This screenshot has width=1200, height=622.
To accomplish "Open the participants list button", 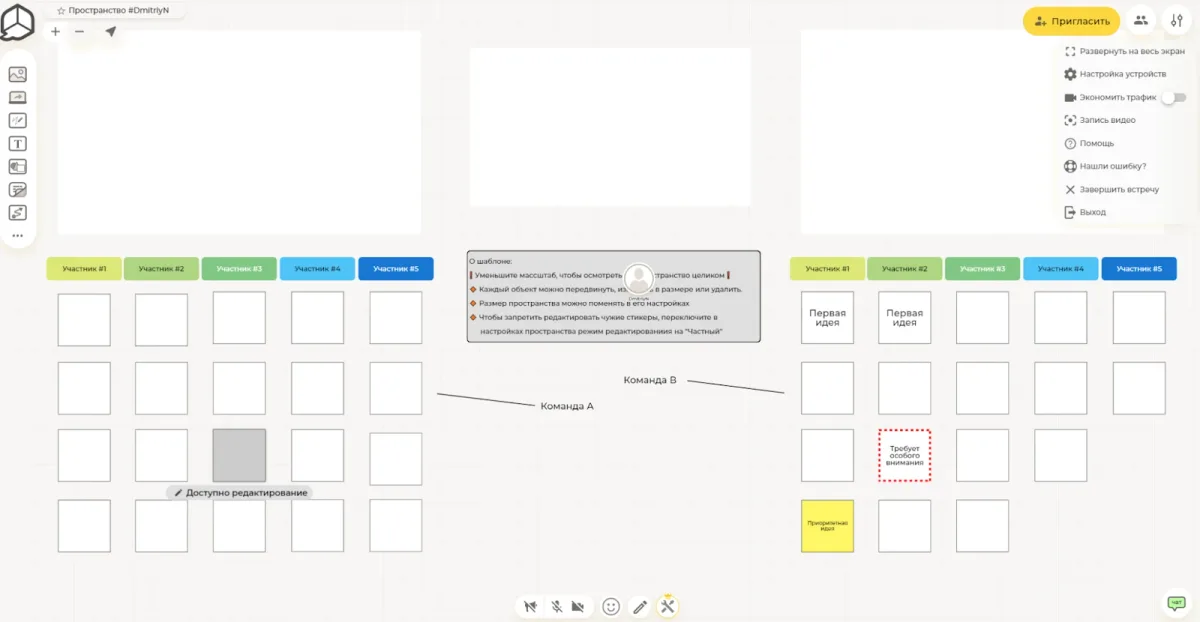I will (x=1139, y=21).
